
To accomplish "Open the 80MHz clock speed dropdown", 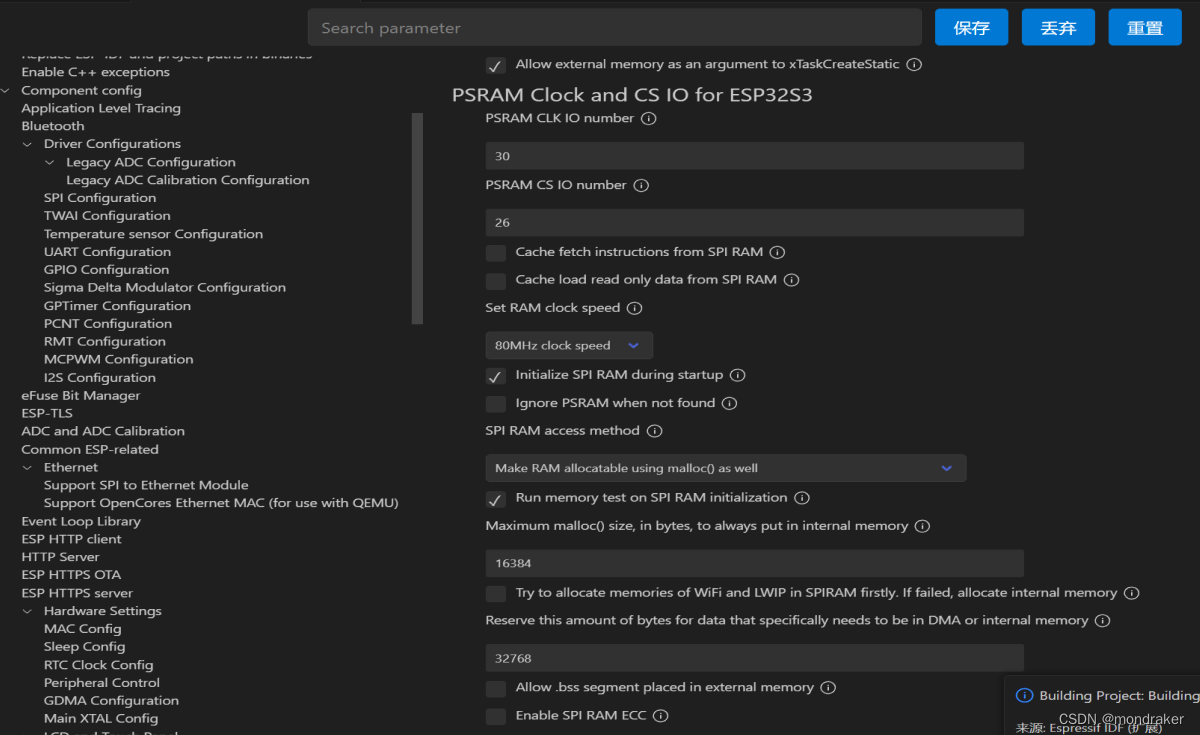I will point(569,345).
